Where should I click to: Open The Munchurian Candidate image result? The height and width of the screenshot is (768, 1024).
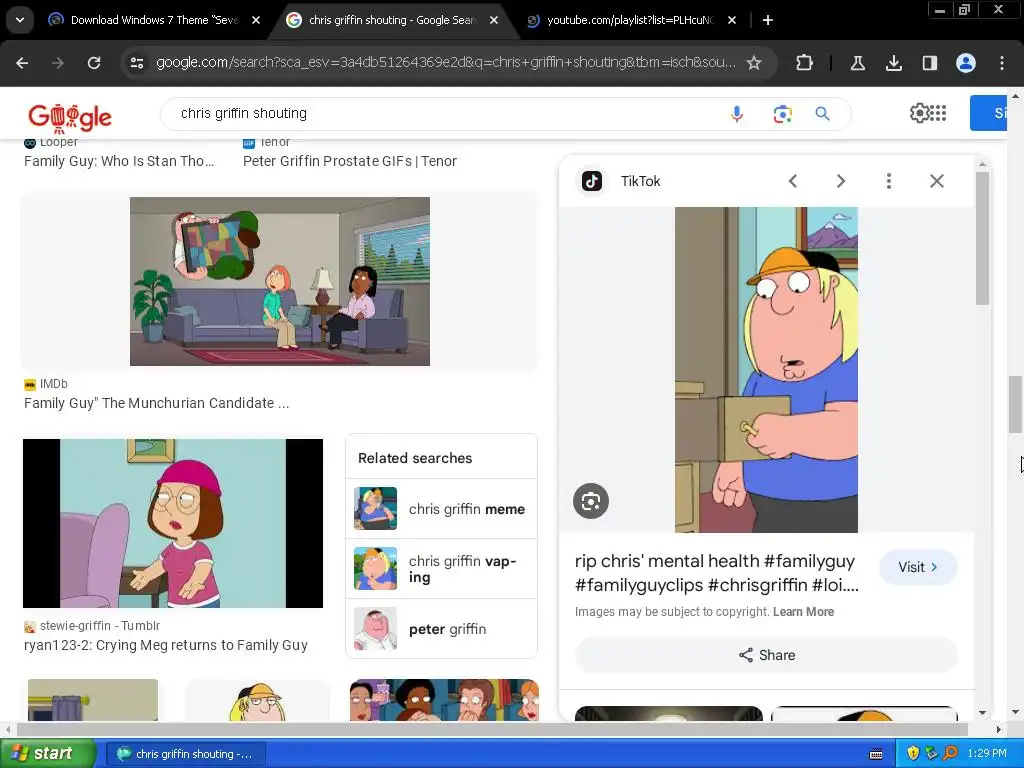click(280, 281)
